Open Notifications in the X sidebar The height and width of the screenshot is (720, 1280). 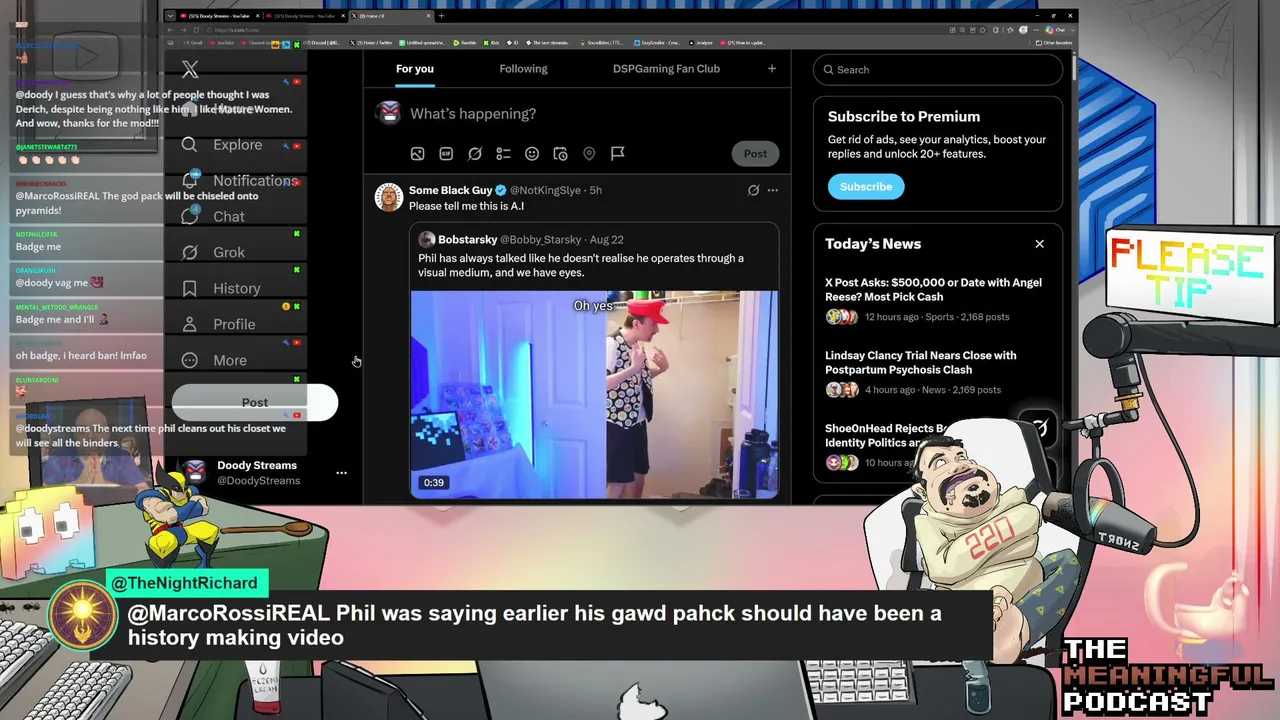point(240,181)
